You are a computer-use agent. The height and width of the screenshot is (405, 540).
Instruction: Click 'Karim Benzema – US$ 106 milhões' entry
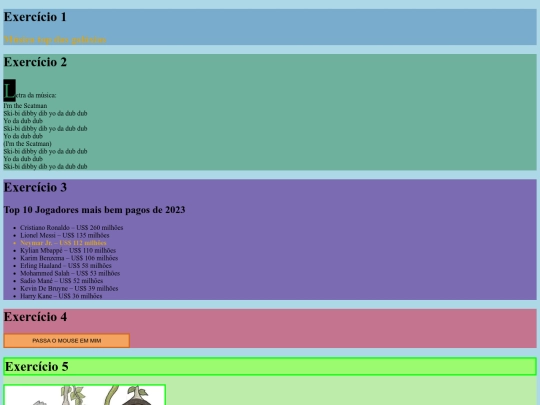pyautogui.click(x=69, y=258)
